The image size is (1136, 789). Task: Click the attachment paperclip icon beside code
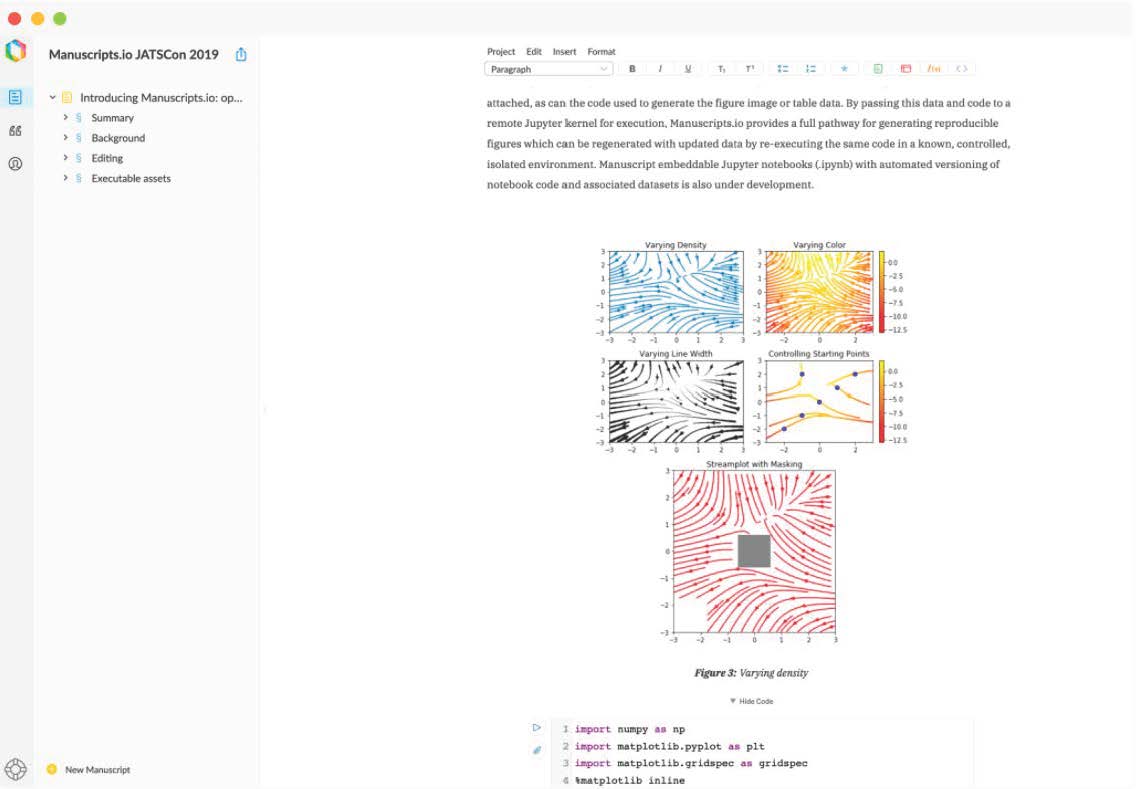tap(537, 750)
